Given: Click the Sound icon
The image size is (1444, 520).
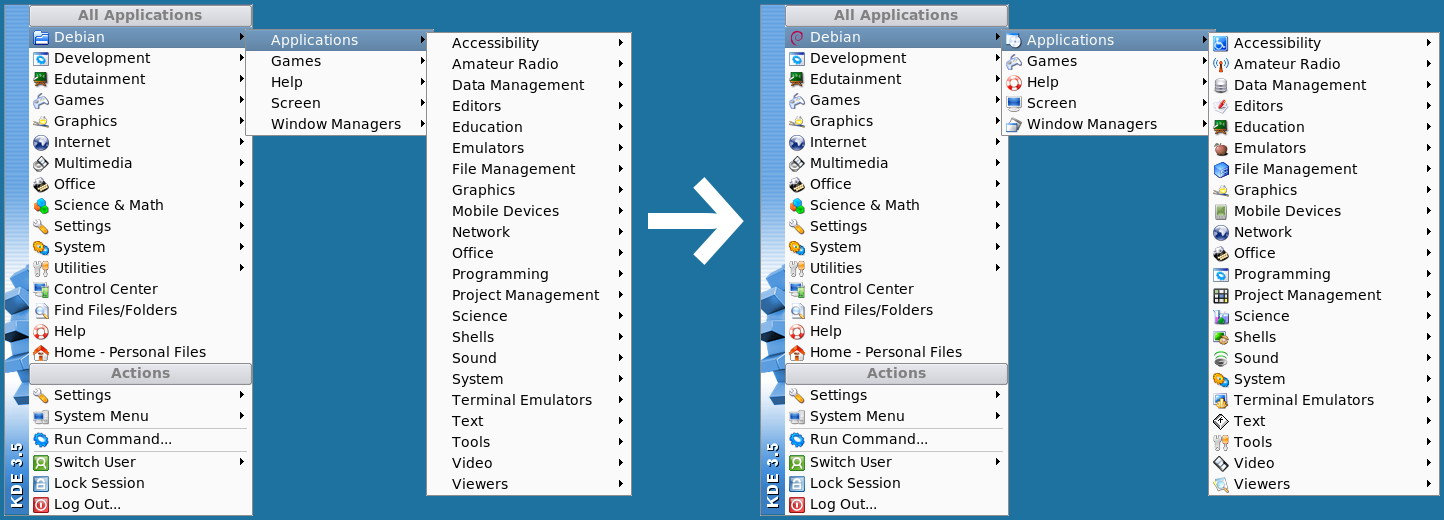Looking at the screenshot, I should (x=1220, y=358).
